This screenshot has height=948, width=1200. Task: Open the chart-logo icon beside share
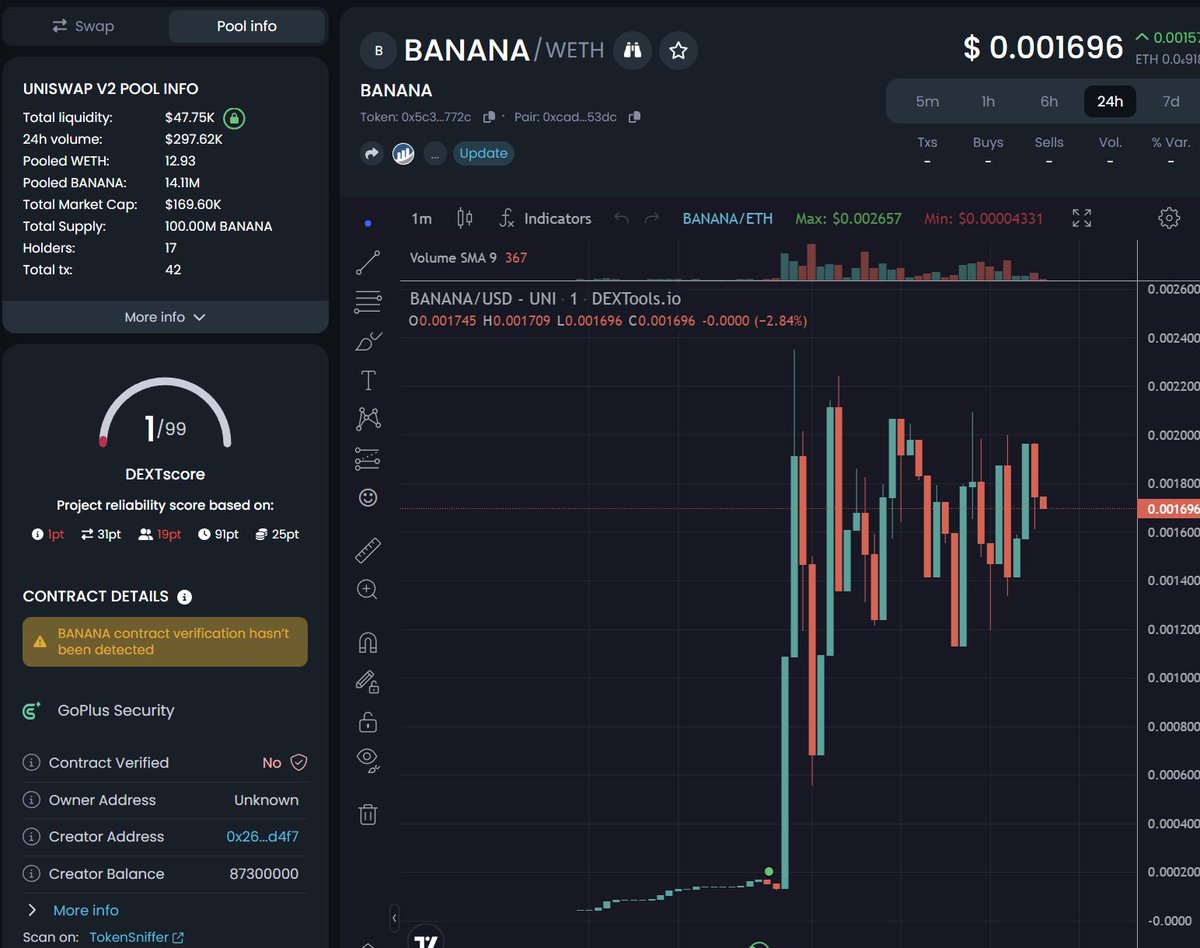403,154
